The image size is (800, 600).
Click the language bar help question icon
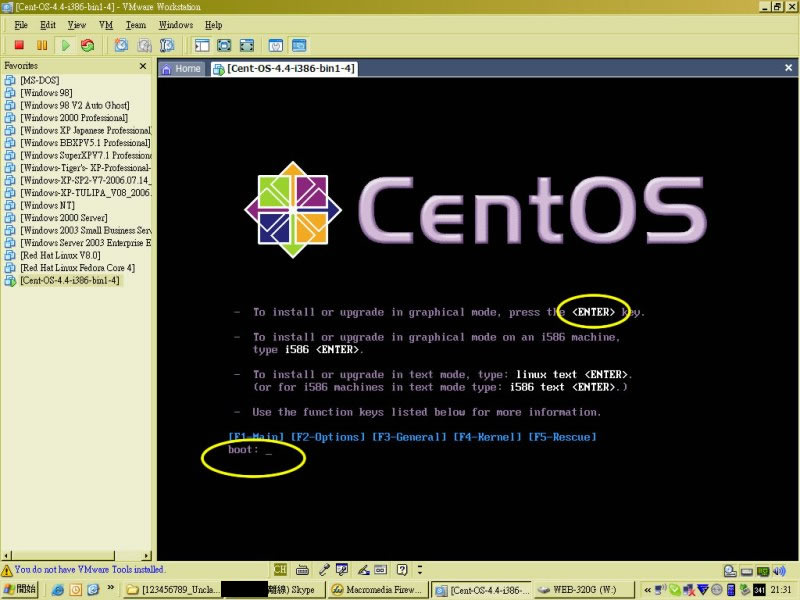click(x=402, y=569)
